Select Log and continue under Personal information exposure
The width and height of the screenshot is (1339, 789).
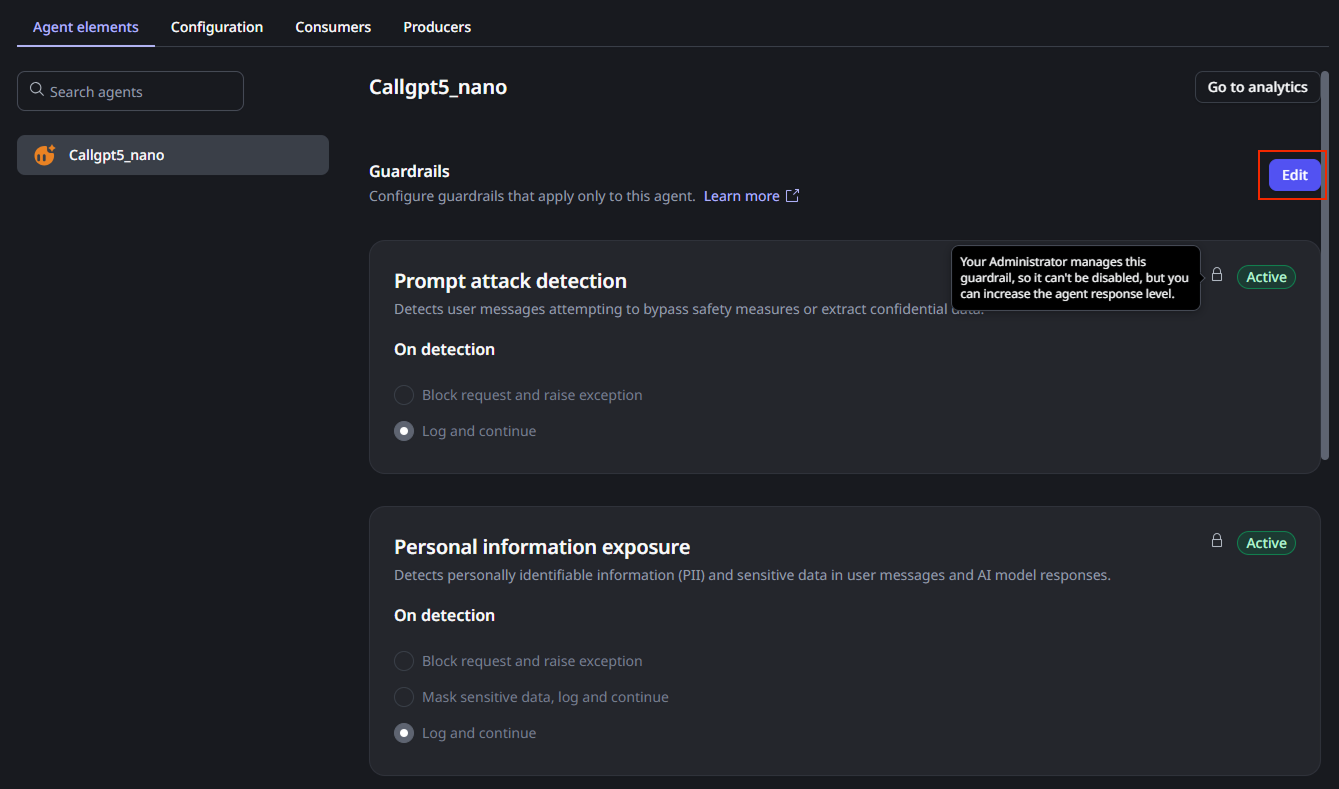tap(404, 733)
